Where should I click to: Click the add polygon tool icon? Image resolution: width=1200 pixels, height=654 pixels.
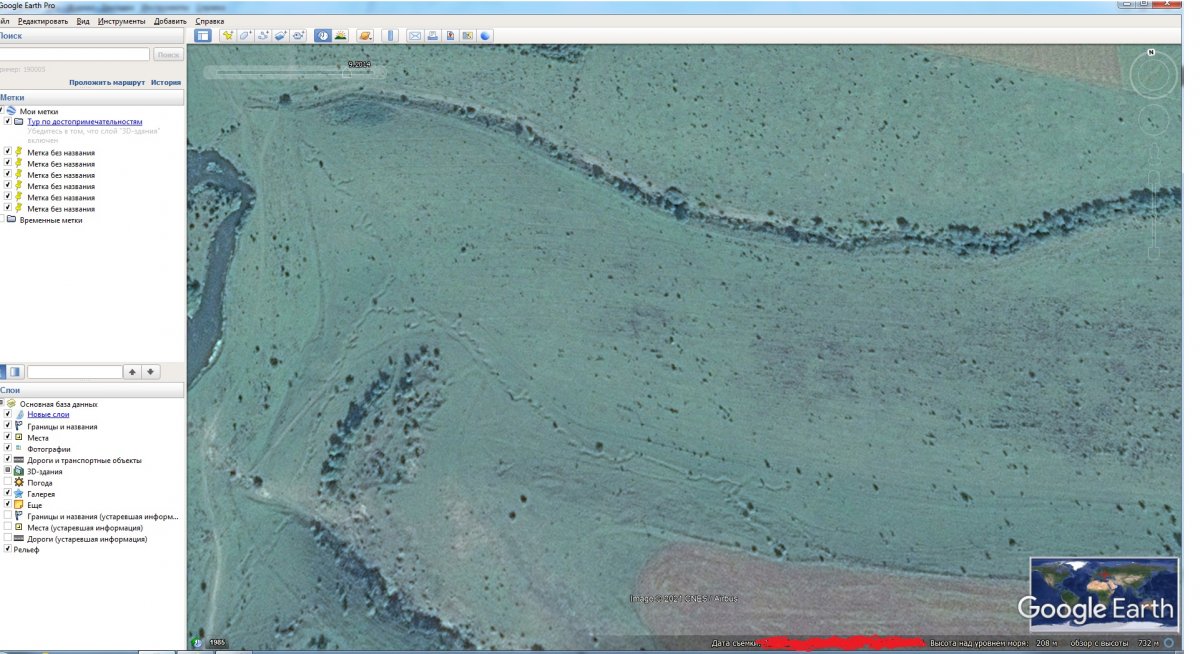point(246,36)
